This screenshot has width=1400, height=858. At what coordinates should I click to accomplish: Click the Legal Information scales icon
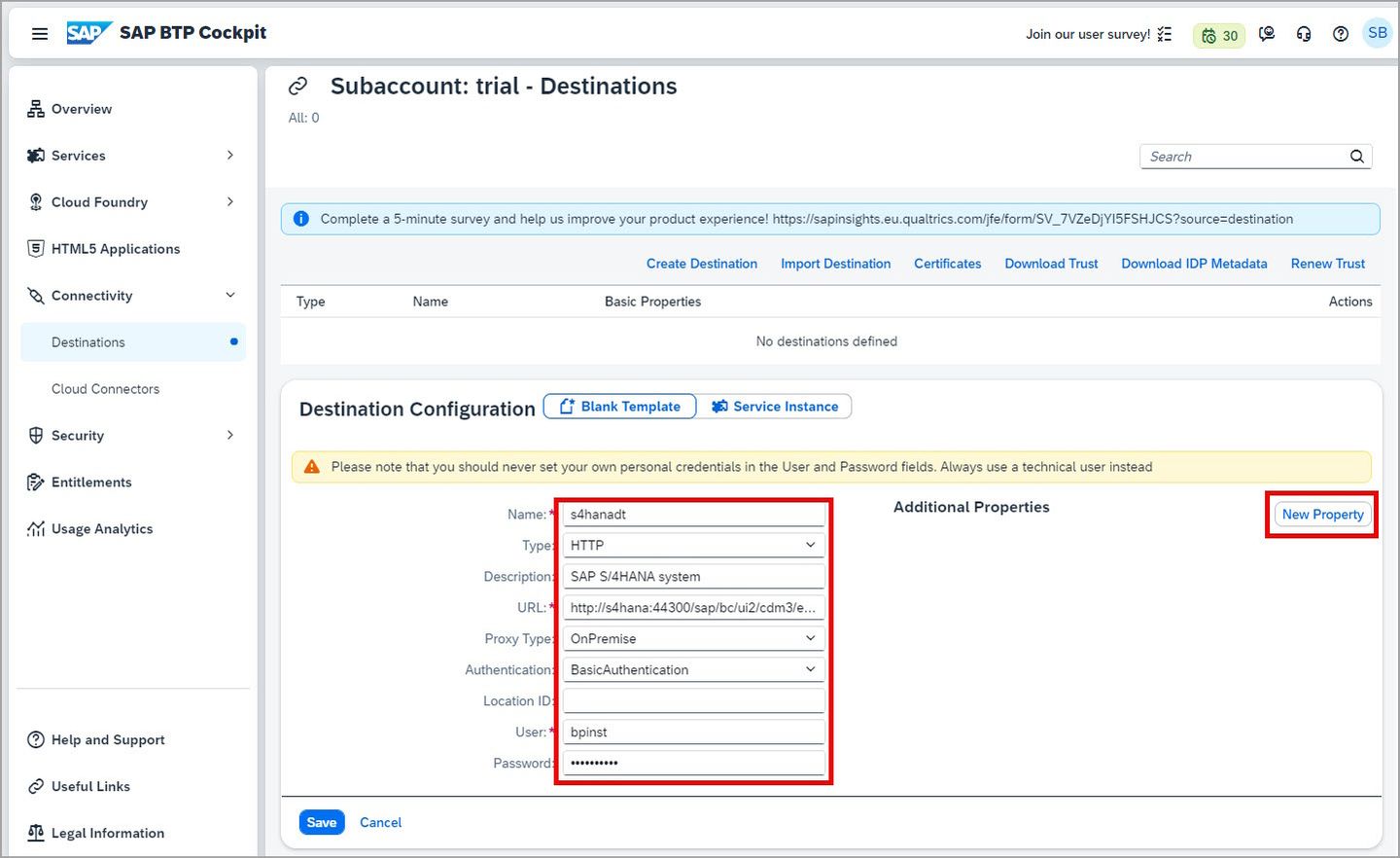click(x=36, y=834)
